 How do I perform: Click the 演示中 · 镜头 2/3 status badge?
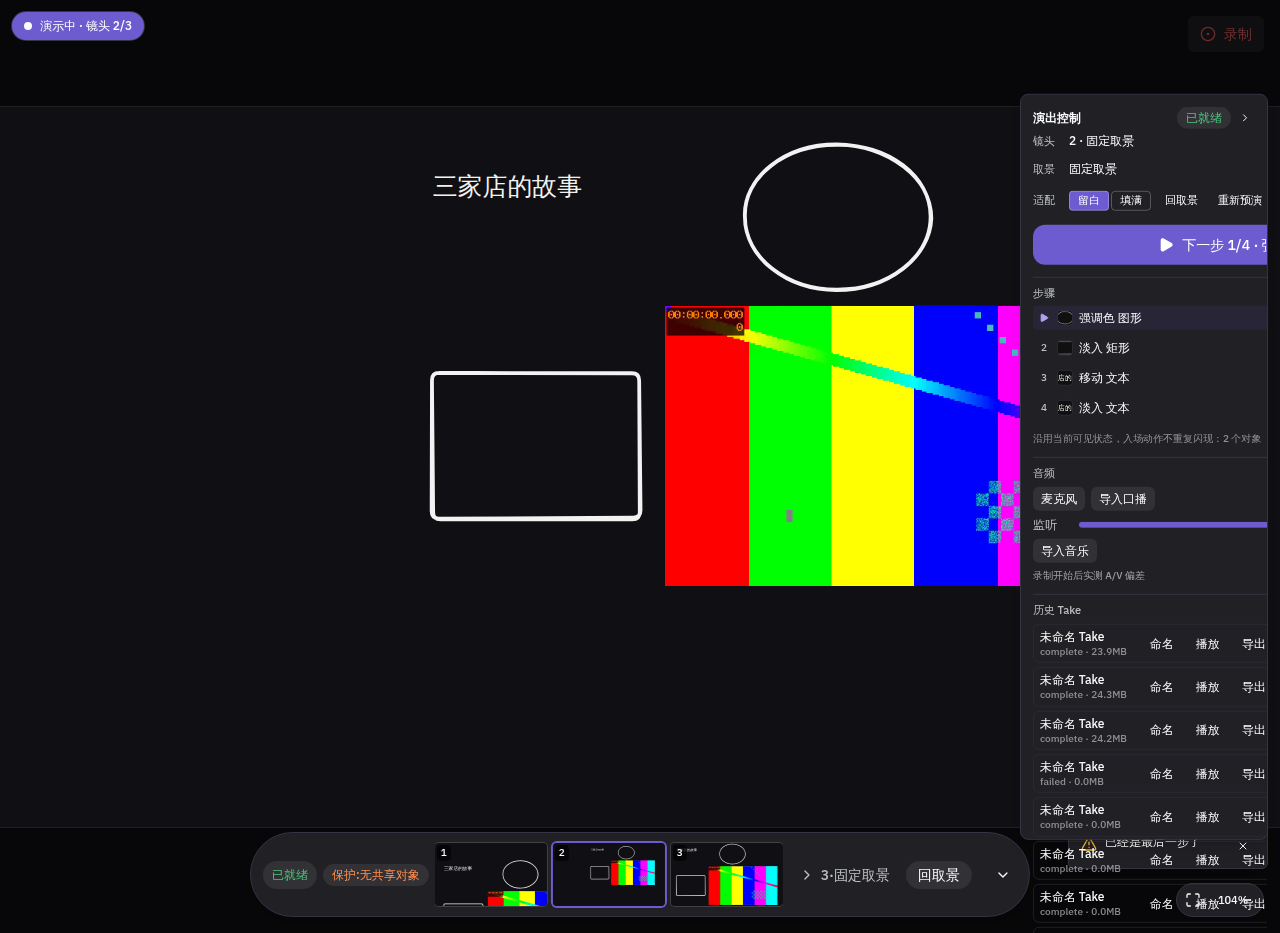click(78, 26)
